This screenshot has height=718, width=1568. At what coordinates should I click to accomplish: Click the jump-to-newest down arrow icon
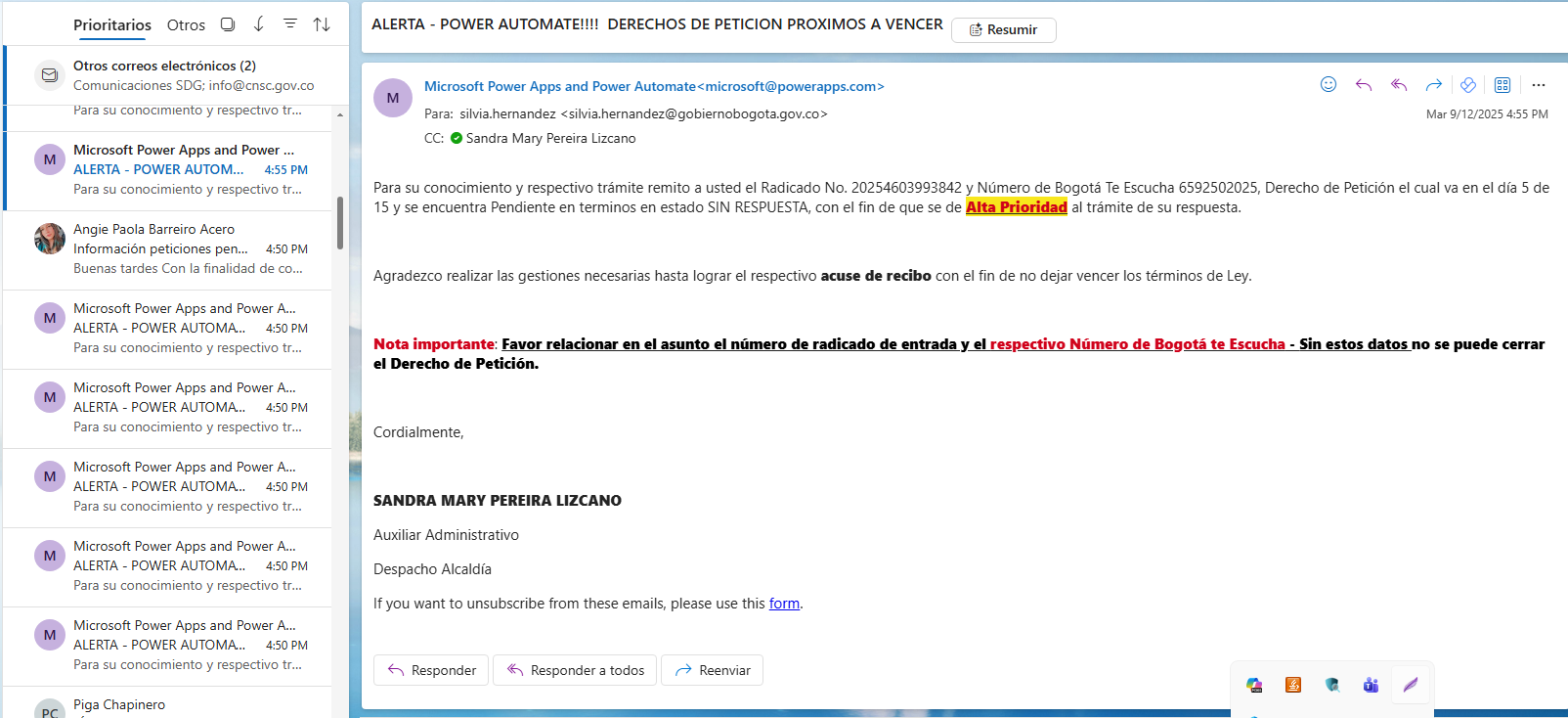click(259, 24)
